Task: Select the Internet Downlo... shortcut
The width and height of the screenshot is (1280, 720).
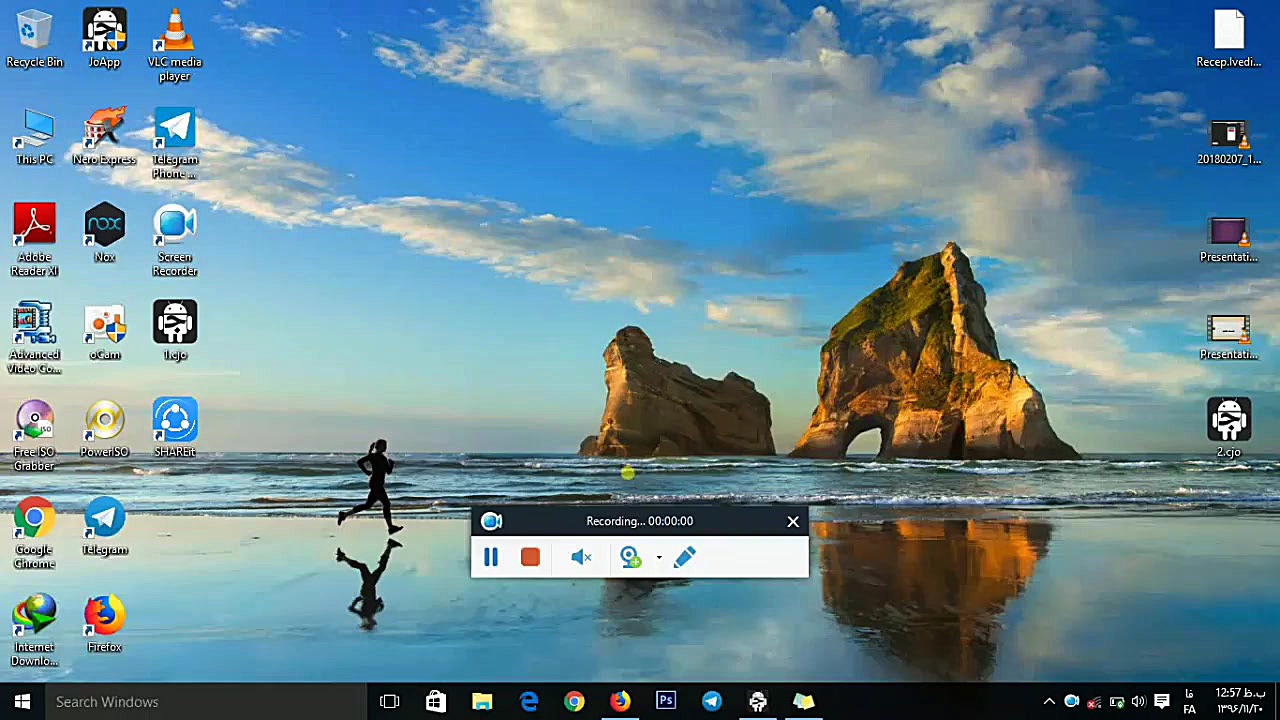Action: click(x=34, y=631)
